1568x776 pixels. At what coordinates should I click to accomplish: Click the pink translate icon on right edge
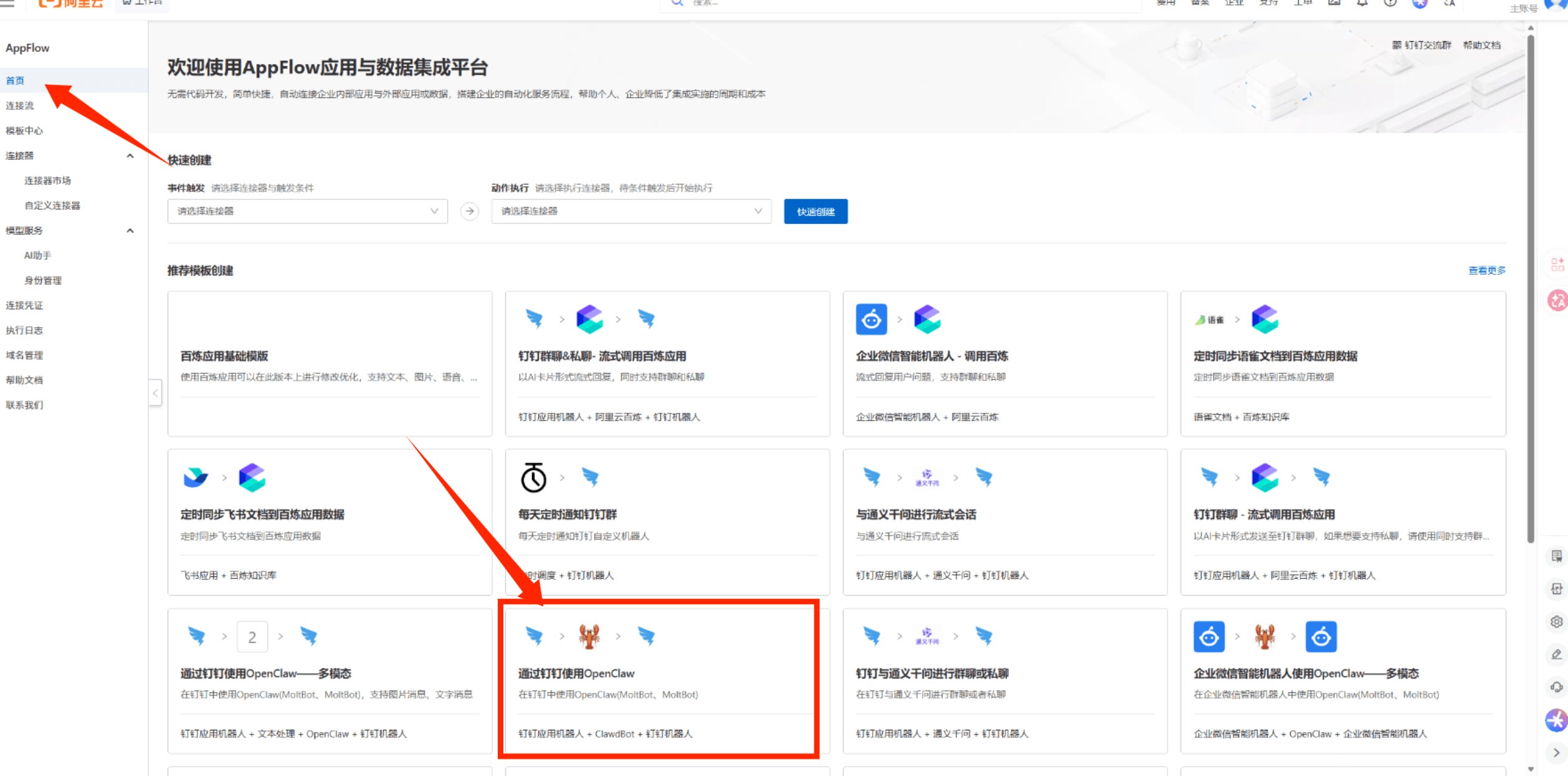(1557, 300)
